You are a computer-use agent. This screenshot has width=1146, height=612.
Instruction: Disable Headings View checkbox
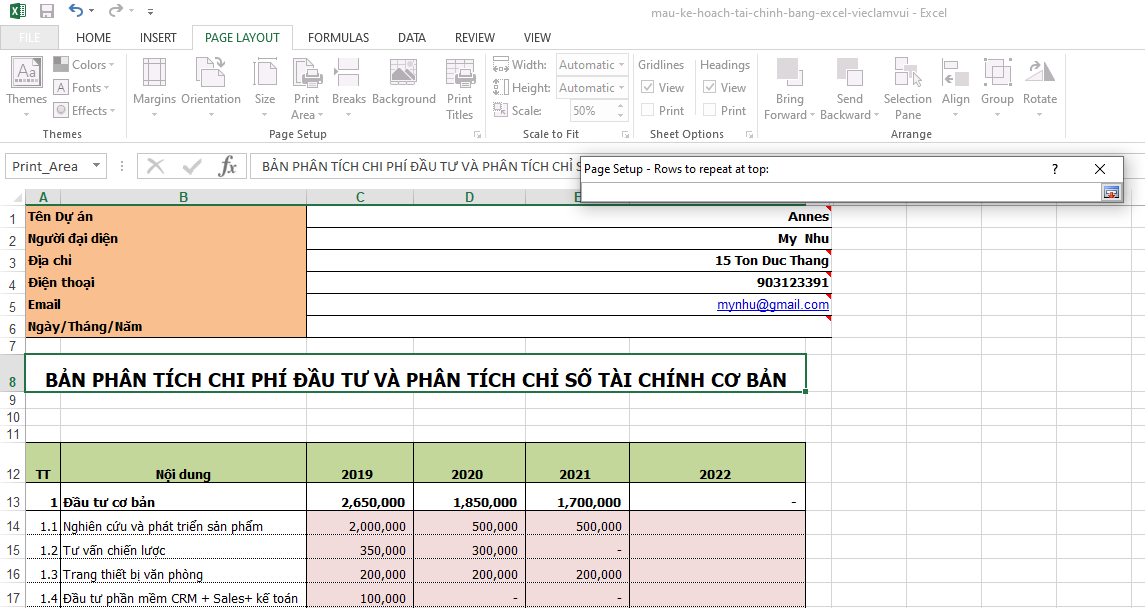point(710,87)
